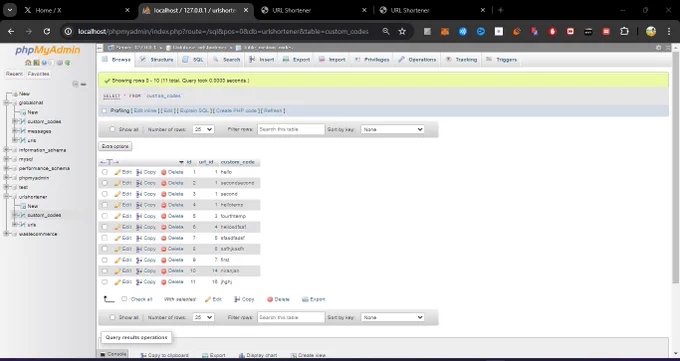
Task: Open the Console bar
Action: [x=113, y=354]
